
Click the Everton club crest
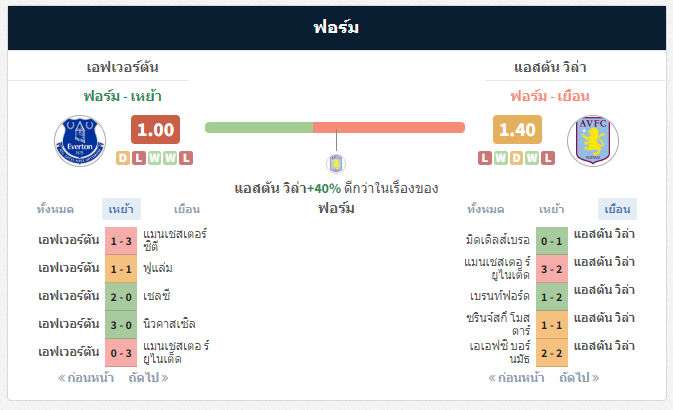80,140
